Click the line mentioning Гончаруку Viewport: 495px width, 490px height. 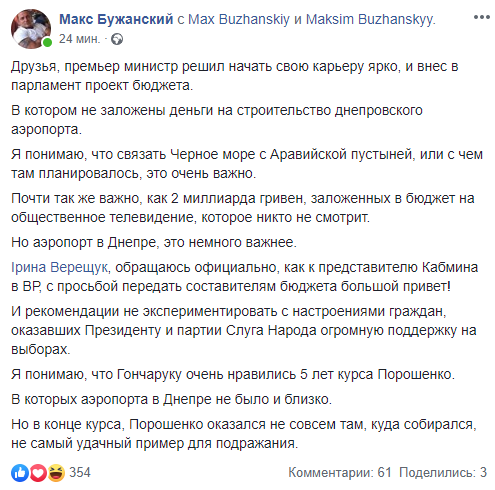point(233,374)
